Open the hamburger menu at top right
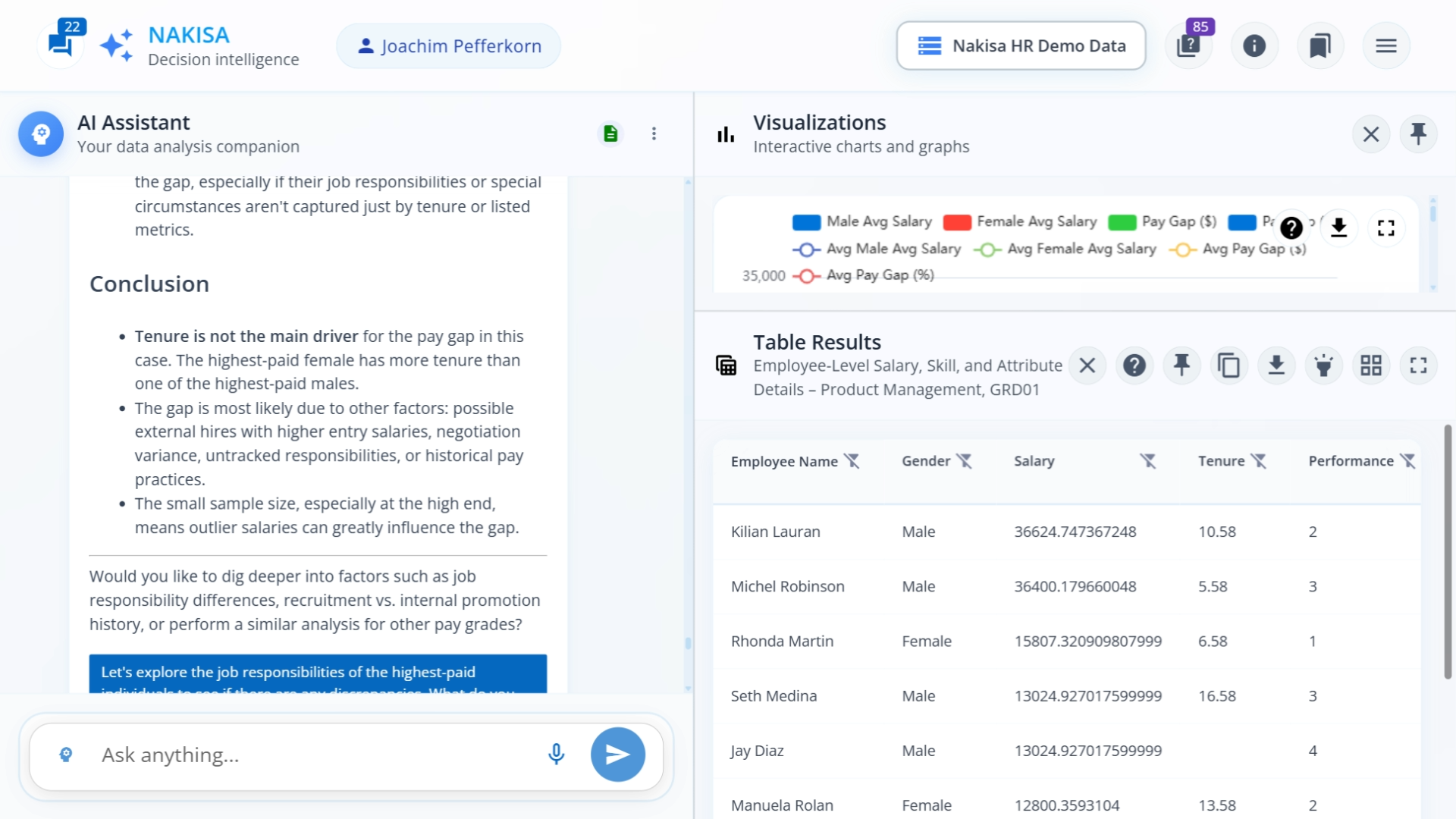The width and height of the screenshot is (1456, 819). pyautogui.click(x=1386, y=45)
